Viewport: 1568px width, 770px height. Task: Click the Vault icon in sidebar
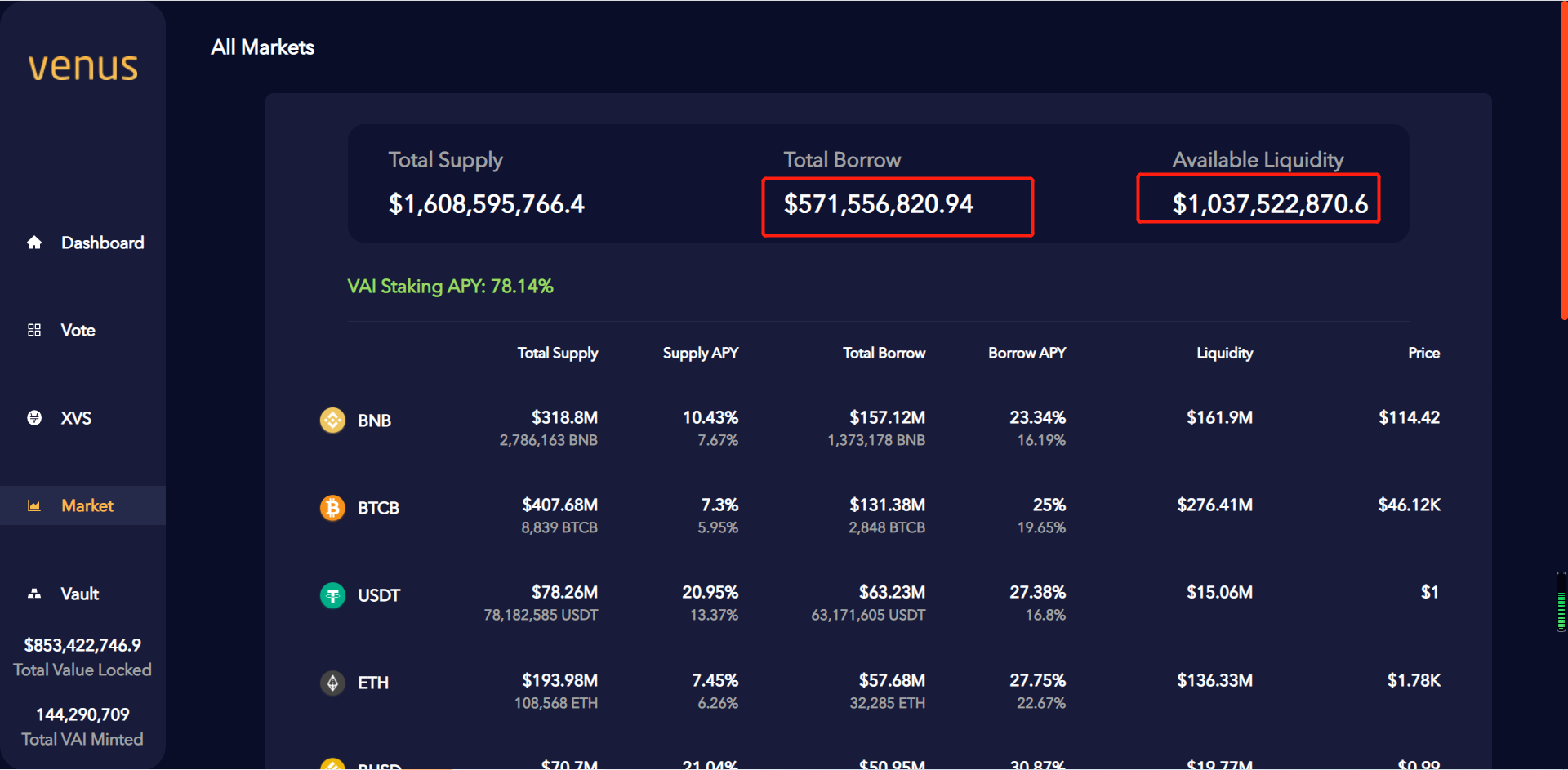tap(34, 594)
